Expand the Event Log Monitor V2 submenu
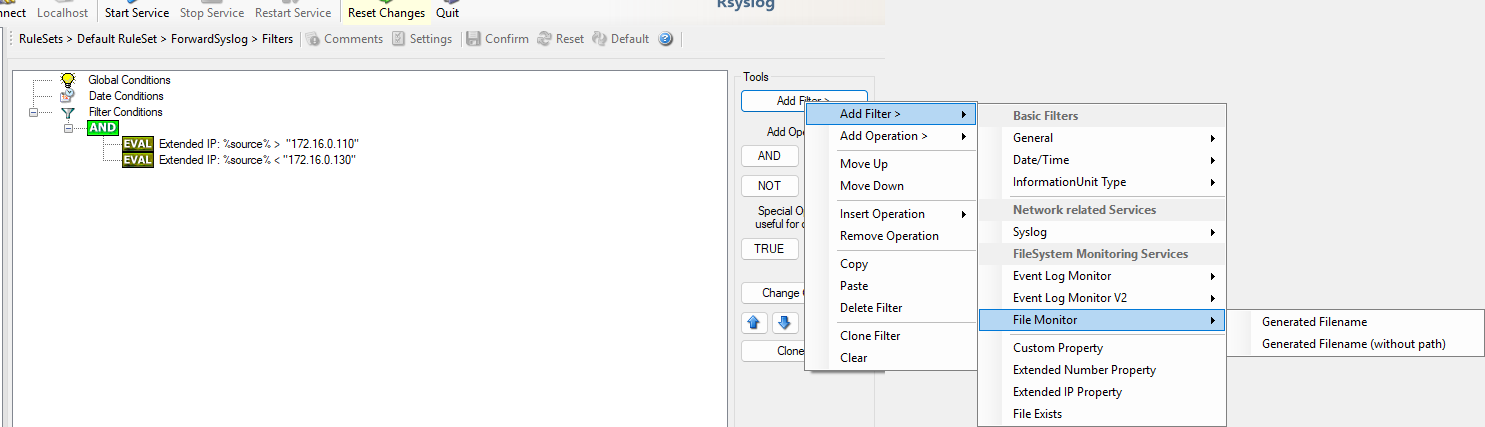 coord(1102,298)
